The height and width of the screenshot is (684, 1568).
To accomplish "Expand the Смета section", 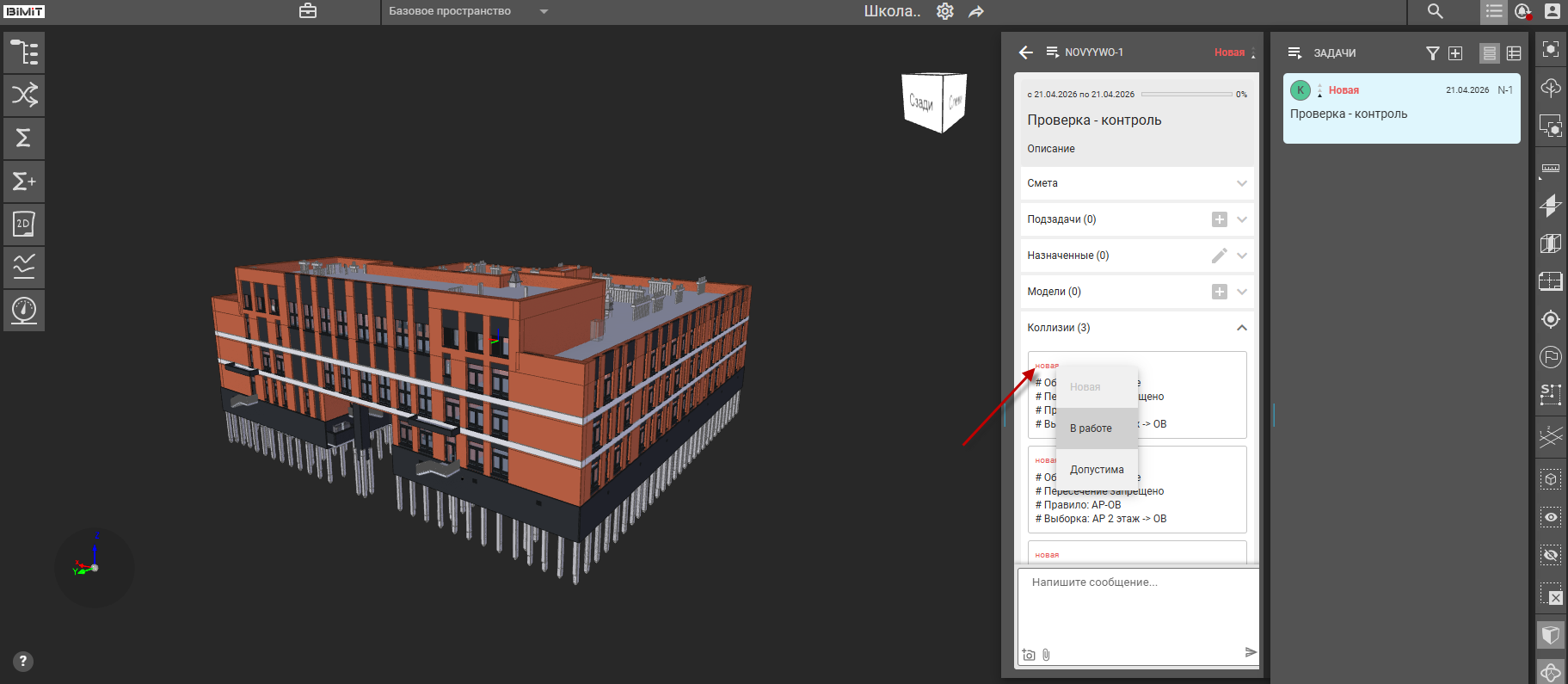I will 1241,183.
